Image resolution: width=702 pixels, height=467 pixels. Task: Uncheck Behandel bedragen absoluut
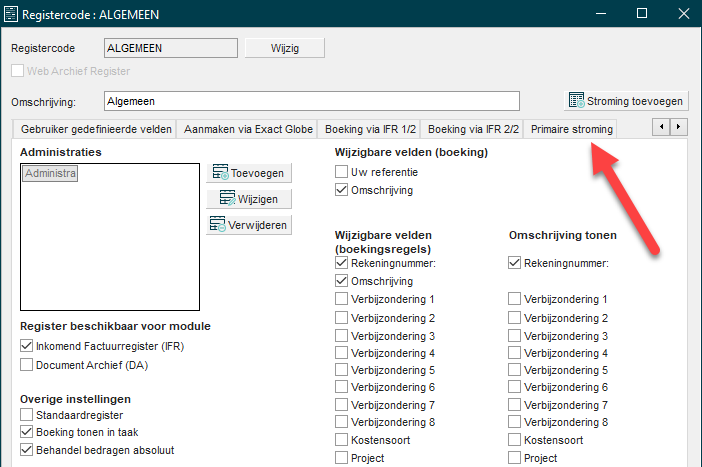coord(27,450)
